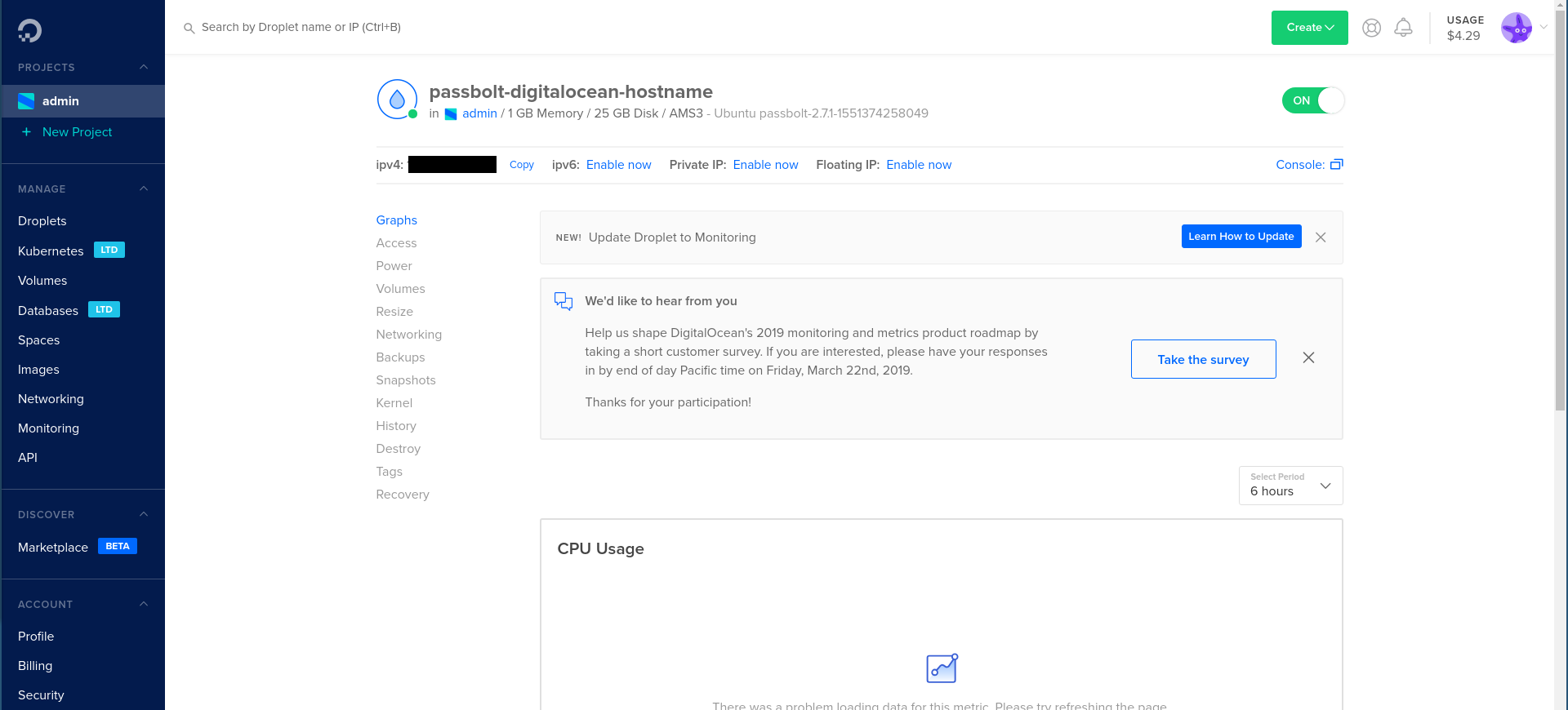This screenshot has height=710, width=1568.
Task: Select the Snapshots tab
Action: [406, 380]
